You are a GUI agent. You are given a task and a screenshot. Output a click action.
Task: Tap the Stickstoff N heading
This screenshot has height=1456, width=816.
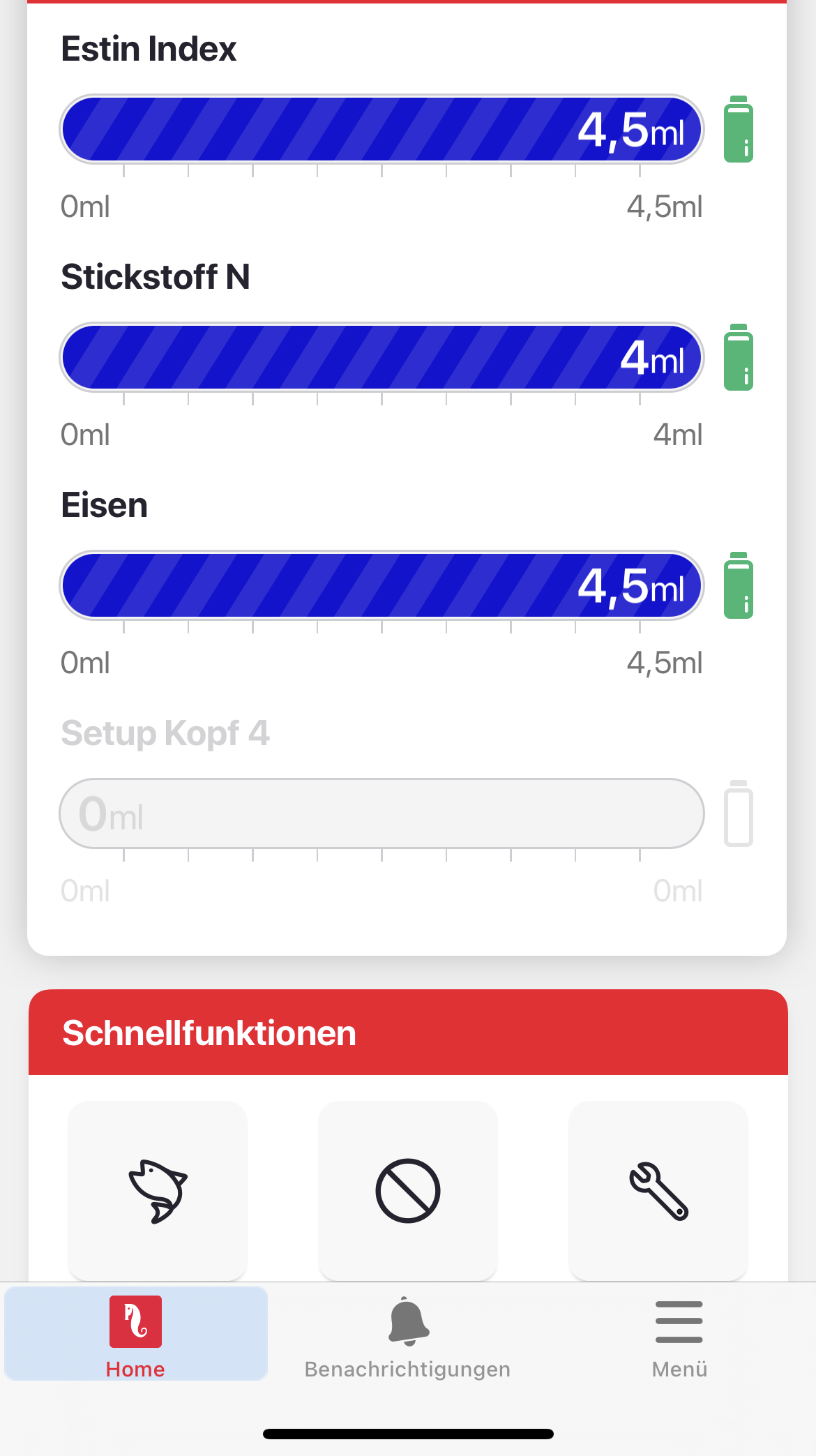(156, 277)
